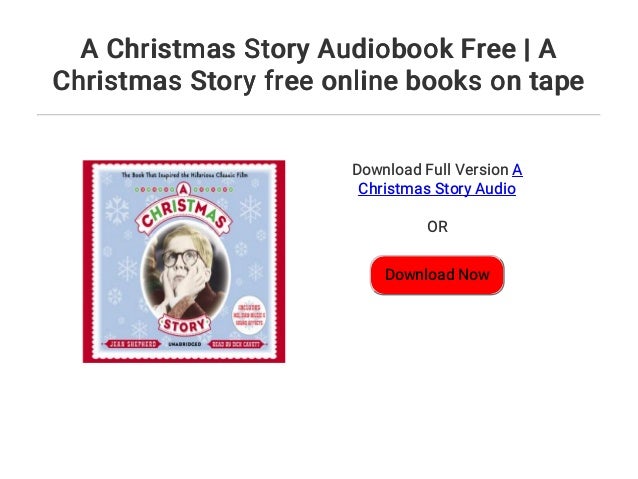Image resolution: width=638 pixels, height=479 pixels.
Task: Click the Jean Shepherd author label
Action: [x=133, y=344]
